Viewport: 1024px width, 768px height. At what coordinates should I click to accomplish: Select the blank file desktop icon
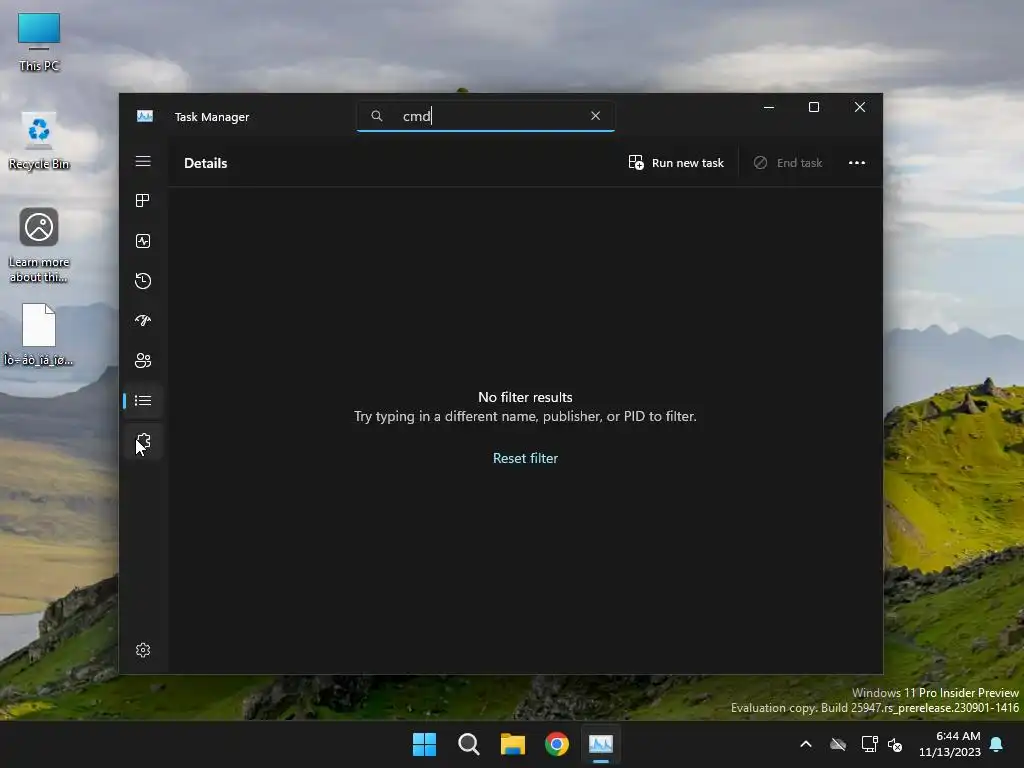[x=39, y=334]
